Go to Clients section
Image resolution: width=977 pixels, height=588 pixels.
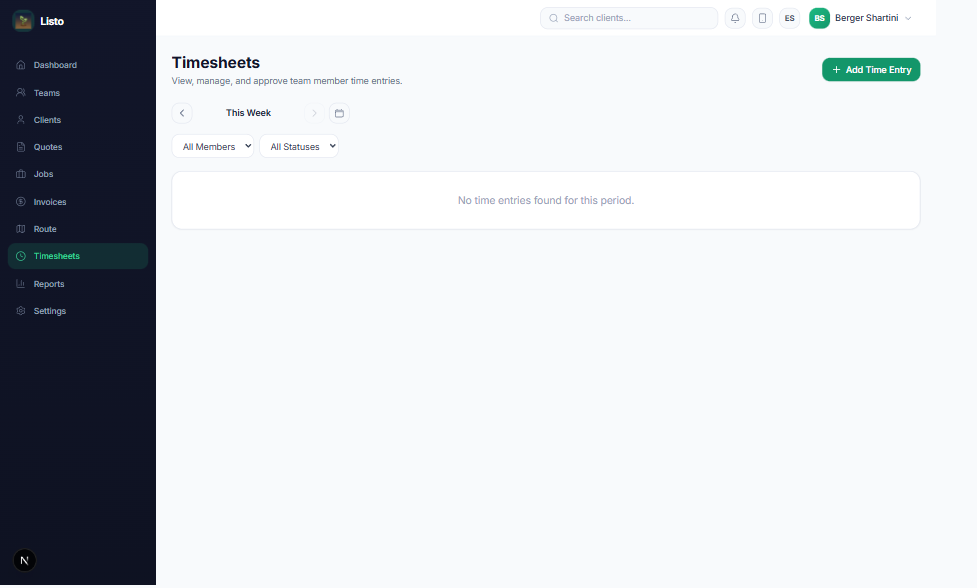pos(78,120)
